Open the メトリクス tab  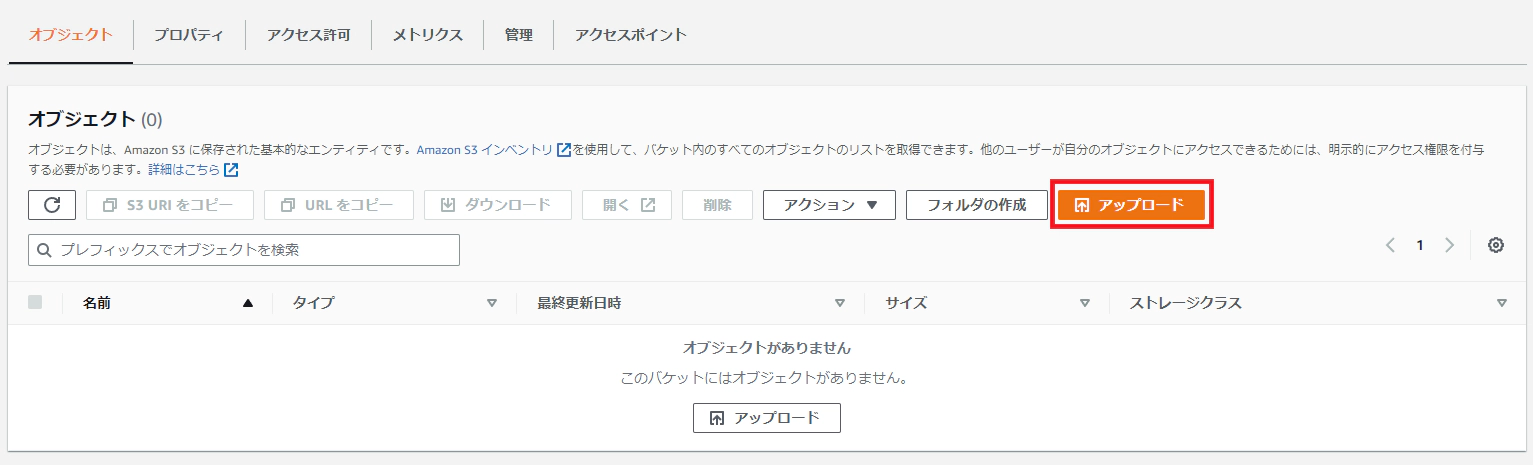[427, 35]
